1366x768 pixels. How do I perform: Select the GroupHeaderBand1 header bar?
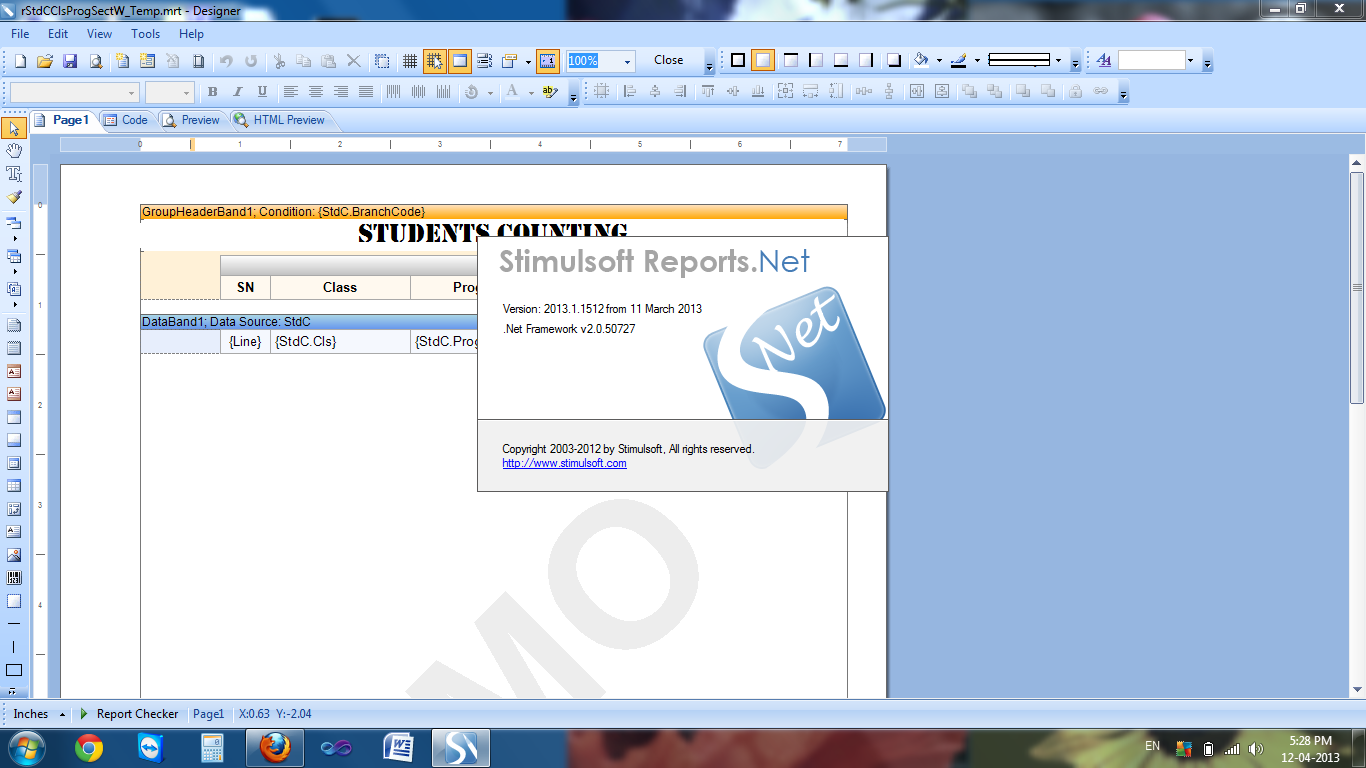click(494, 212)
